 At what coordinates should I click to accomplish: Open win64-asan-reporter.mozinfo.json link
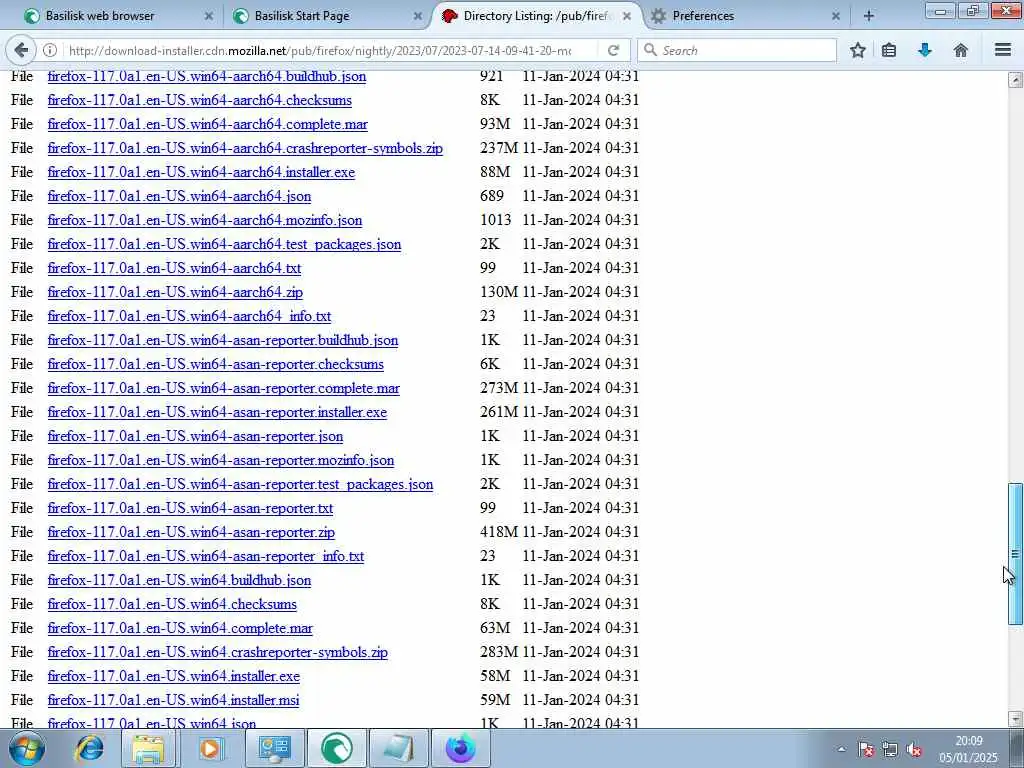221,460
